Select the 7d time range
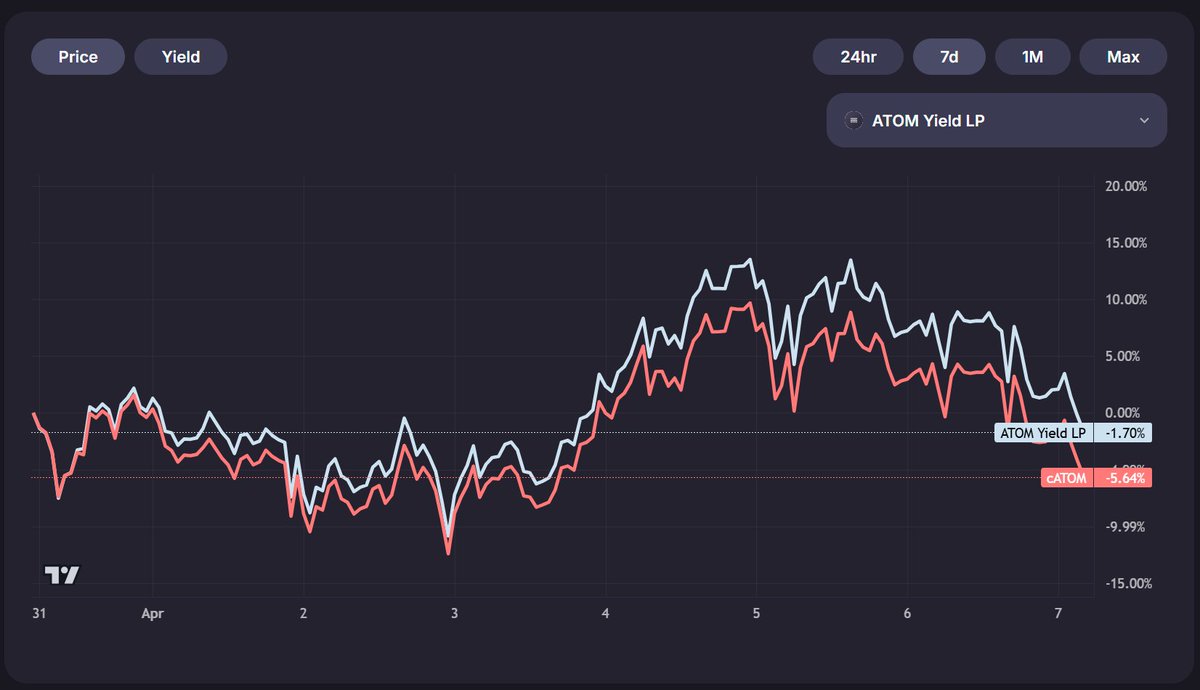This screenshot has height=690, width=1200. pyautogui.click(x=949, y=57)
